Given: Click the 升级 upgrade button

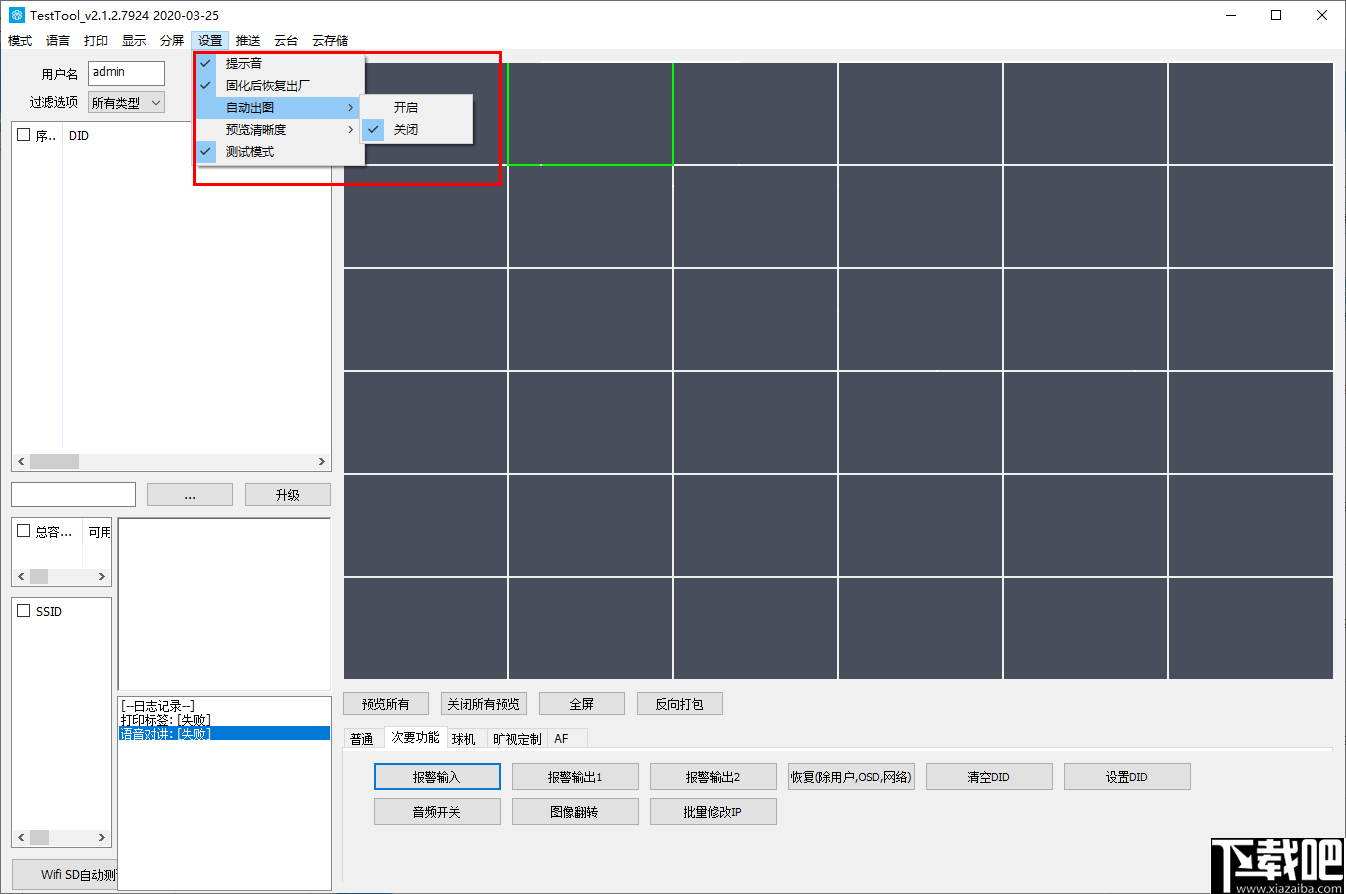Looking at the screenshot, I should pos(288,494).
